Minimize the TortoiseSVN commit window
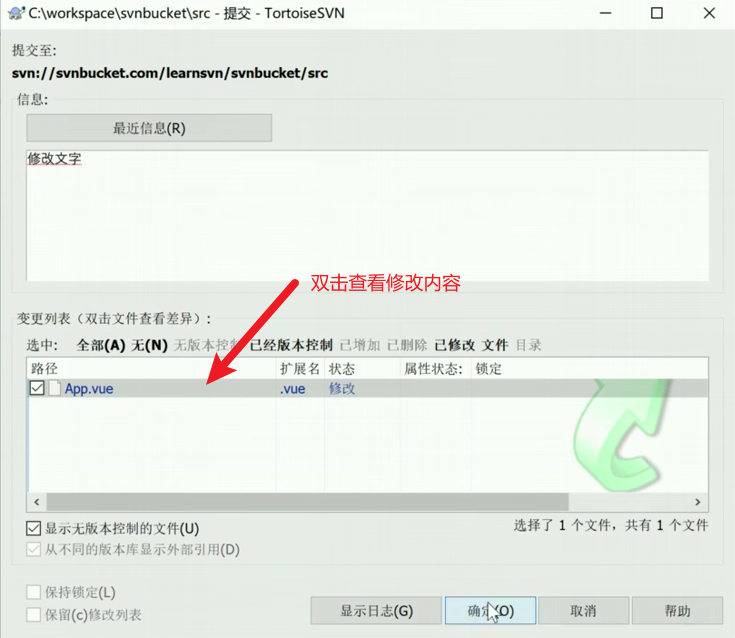The image size is (735, 638). tap(606, 13)
